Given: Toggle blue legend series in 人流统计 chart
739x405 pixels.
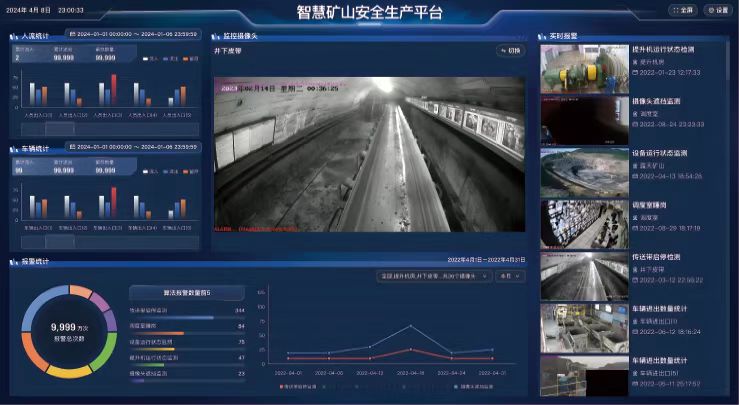Looking at the screenshot, I should (x=170, y=59).
